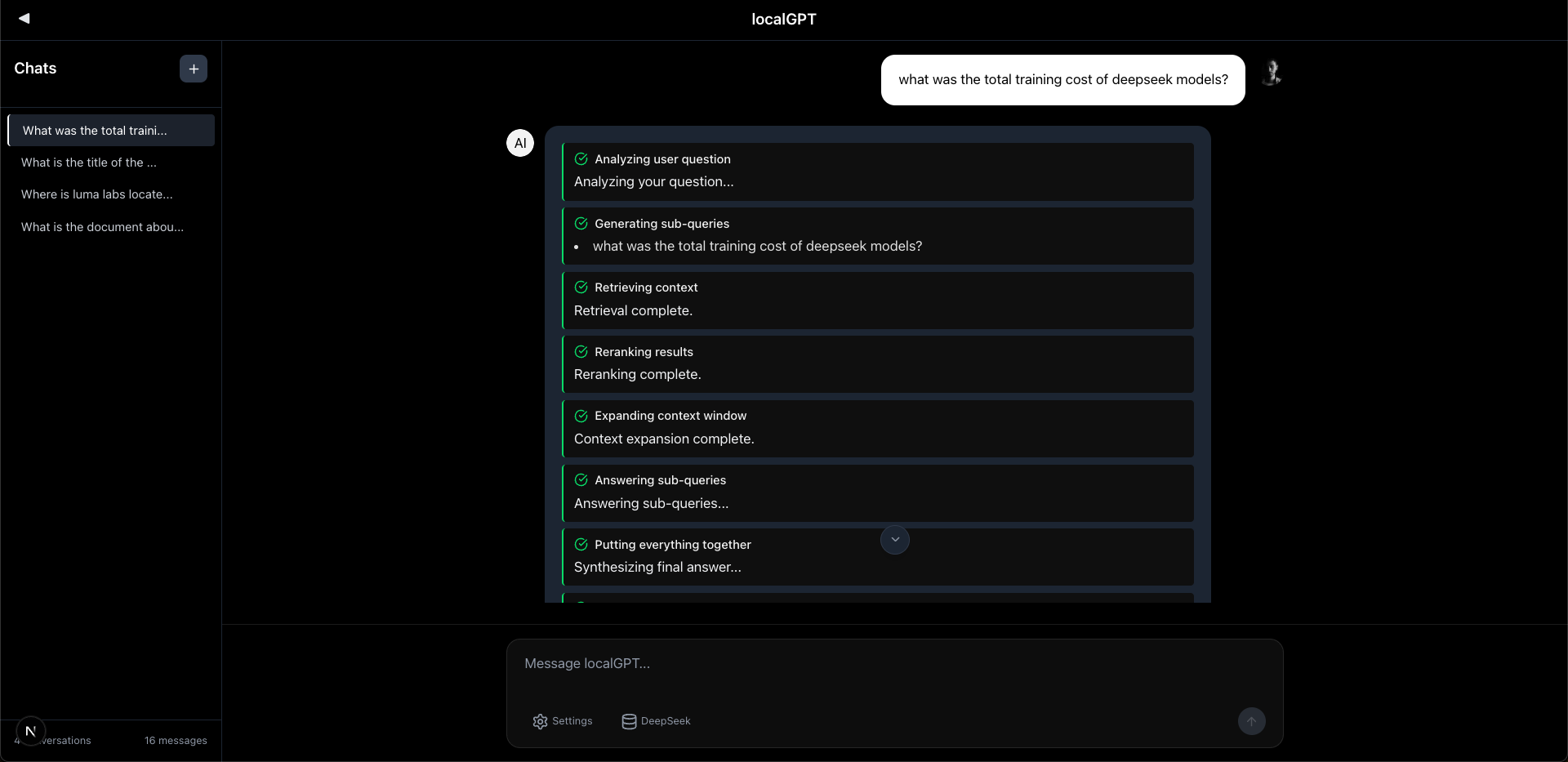This screenshot has width=1568, height=762.
Task: Click the AI avatar badge
Action: point(520,143)
